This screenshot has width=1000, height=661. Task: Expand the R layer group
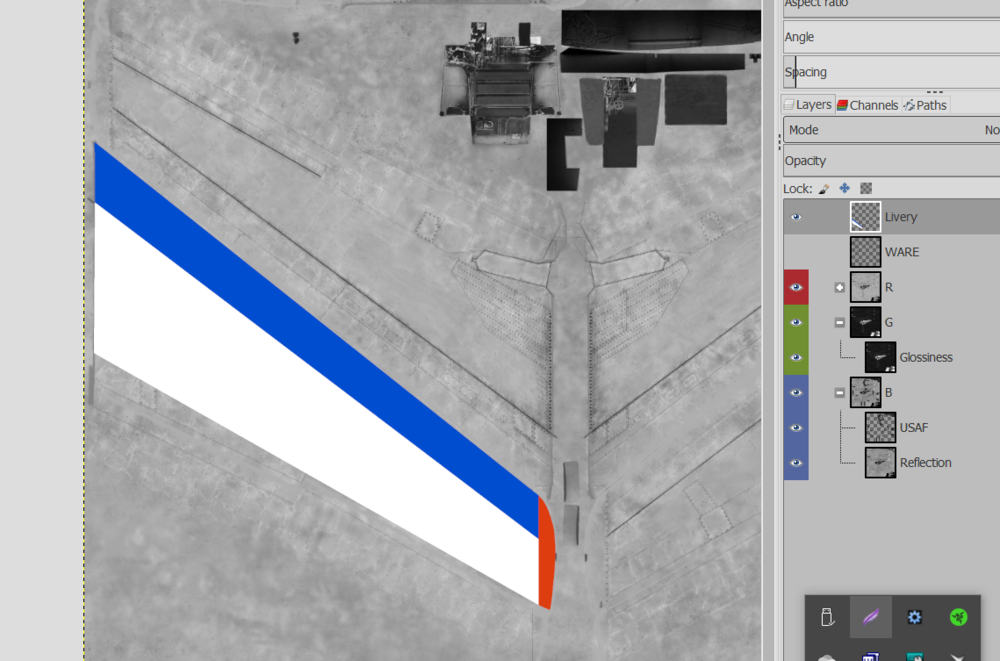point(839,288)
